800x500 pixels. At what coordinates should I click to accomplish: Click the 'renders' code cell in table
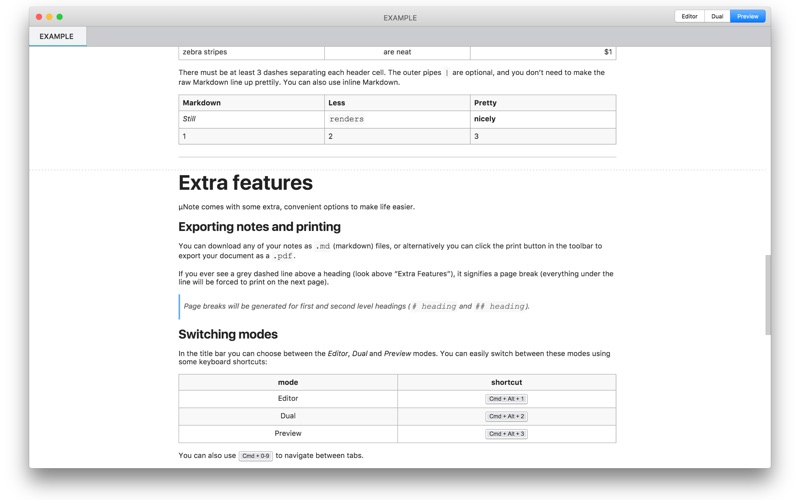(346, 119)
